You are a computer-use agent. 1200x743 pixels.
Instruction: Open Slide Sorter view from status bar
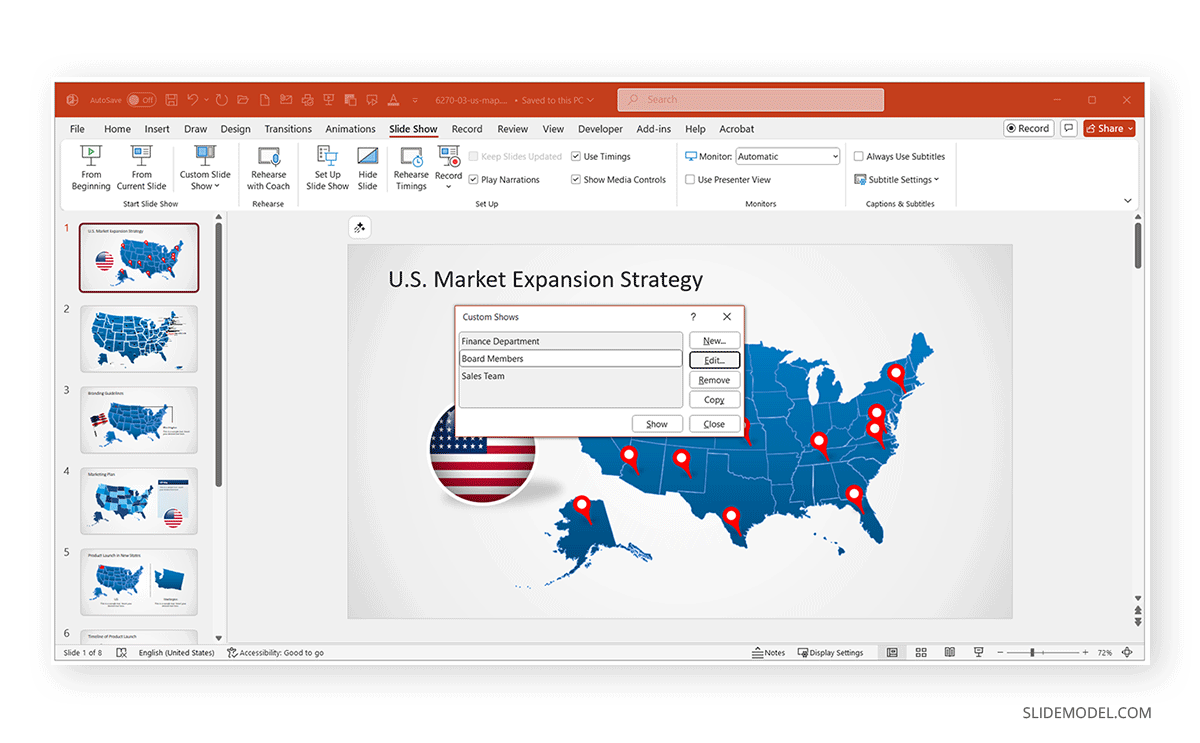coord(920,652)
